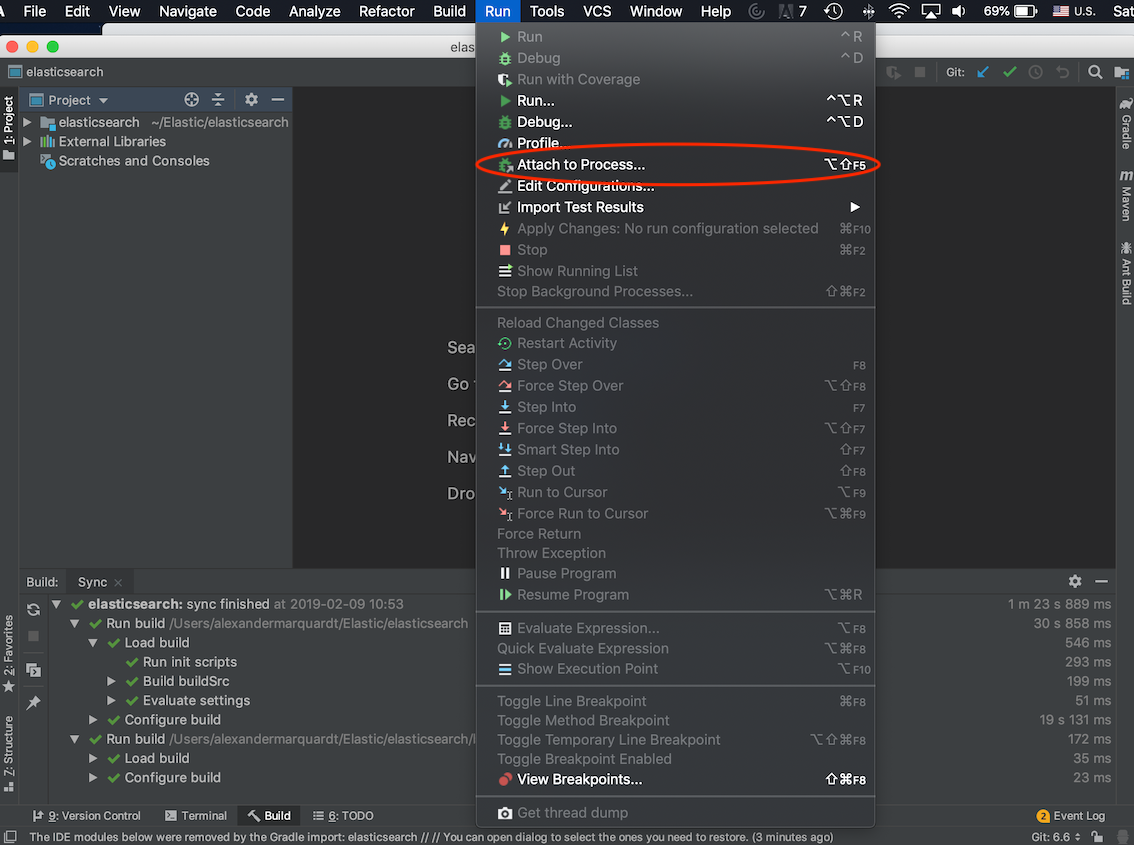Click the Build panel reimport refresh icon
Viewport: 1134px width, 845px height.
33,609
